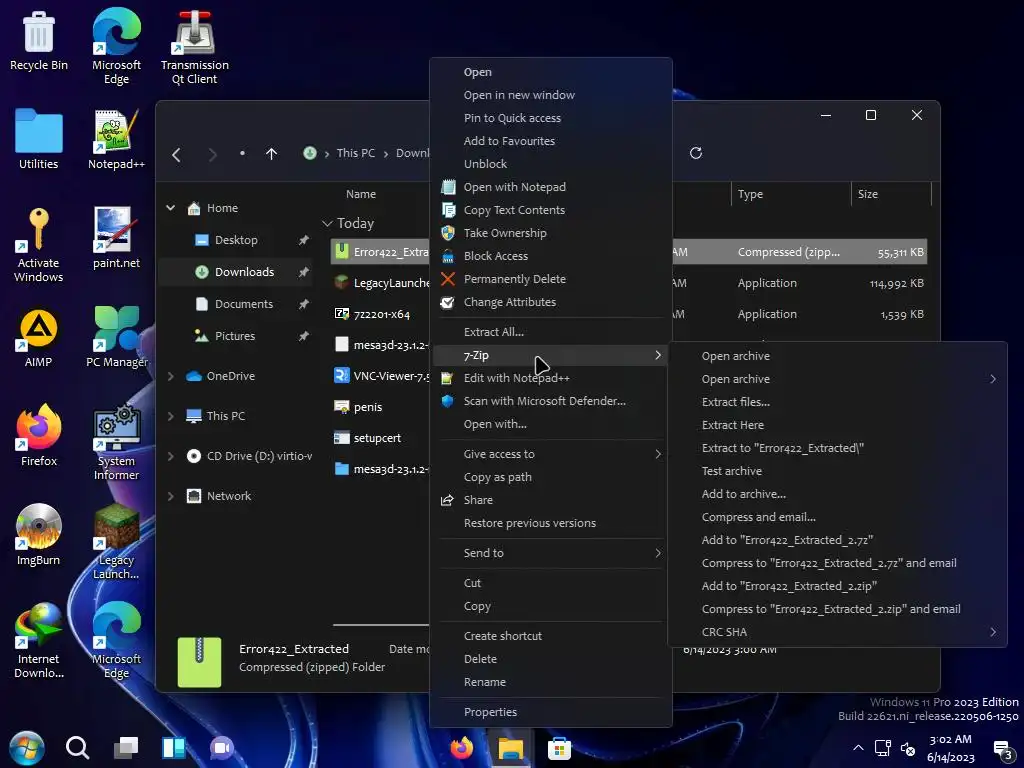
Task: Expand CD Drive (D:) tree node
Action: pyautogui.click(x=170, y=456)
